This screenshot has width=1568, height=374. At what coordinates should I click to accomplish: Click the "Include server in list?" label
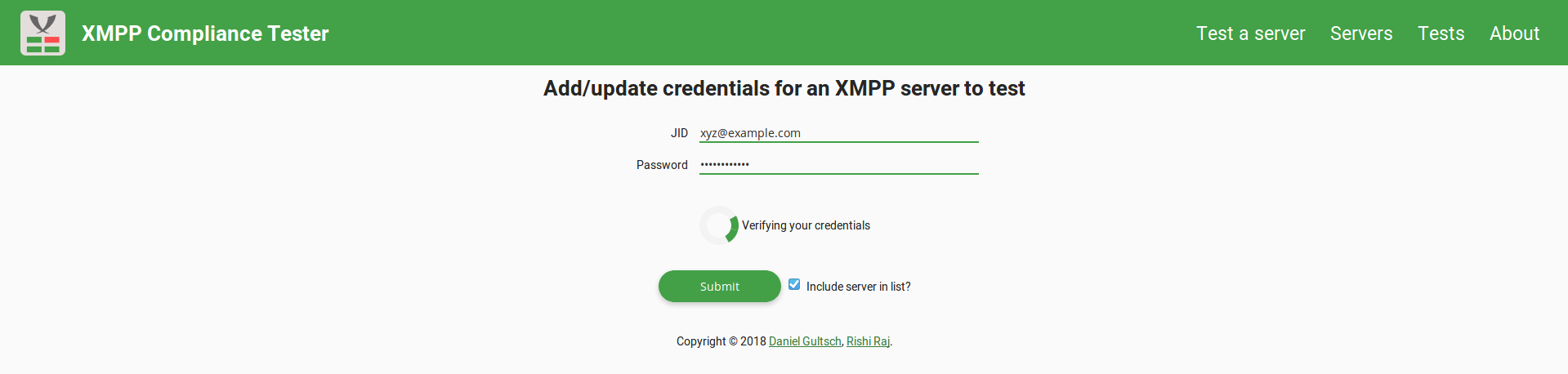pyautogui.click(x=858, y=287)
